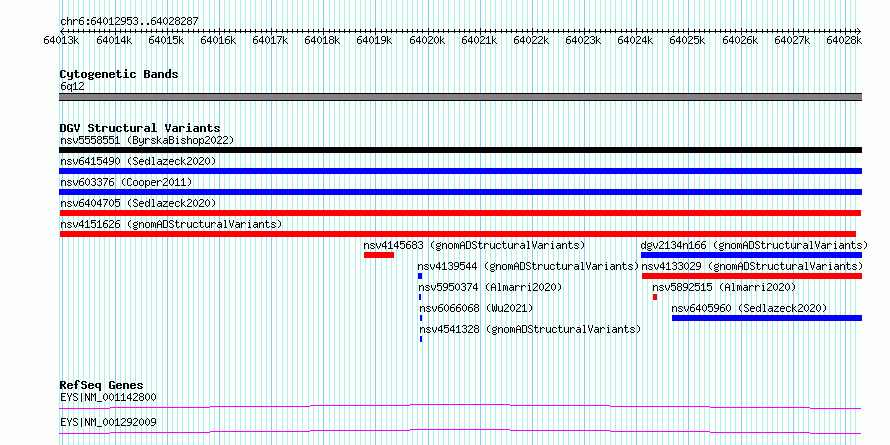Click the 64028k ruler tick label
This screenshot has height=445, width=890.
click(843, 40)
